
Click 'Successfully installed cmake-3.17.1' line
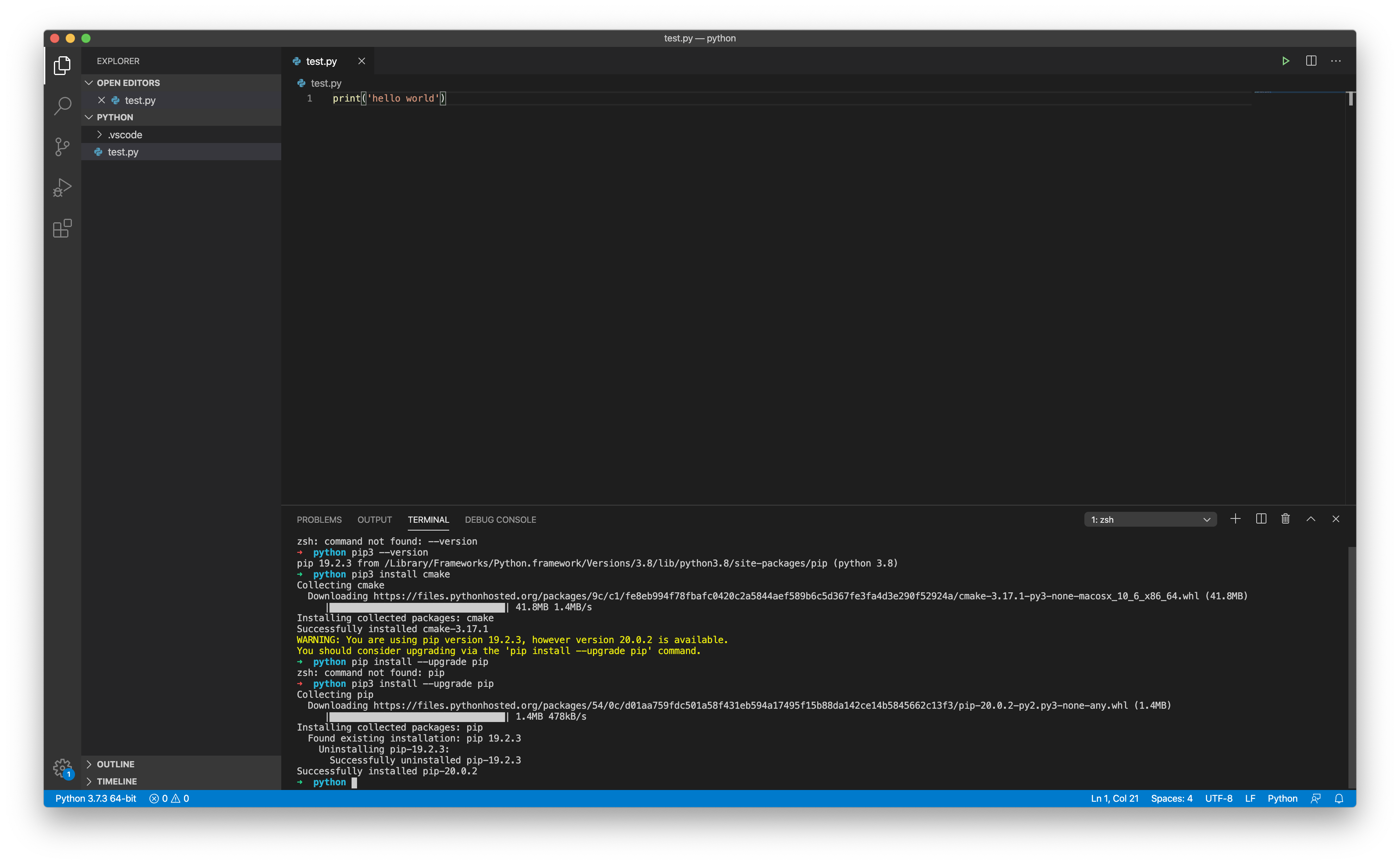(x=392, y=629)
